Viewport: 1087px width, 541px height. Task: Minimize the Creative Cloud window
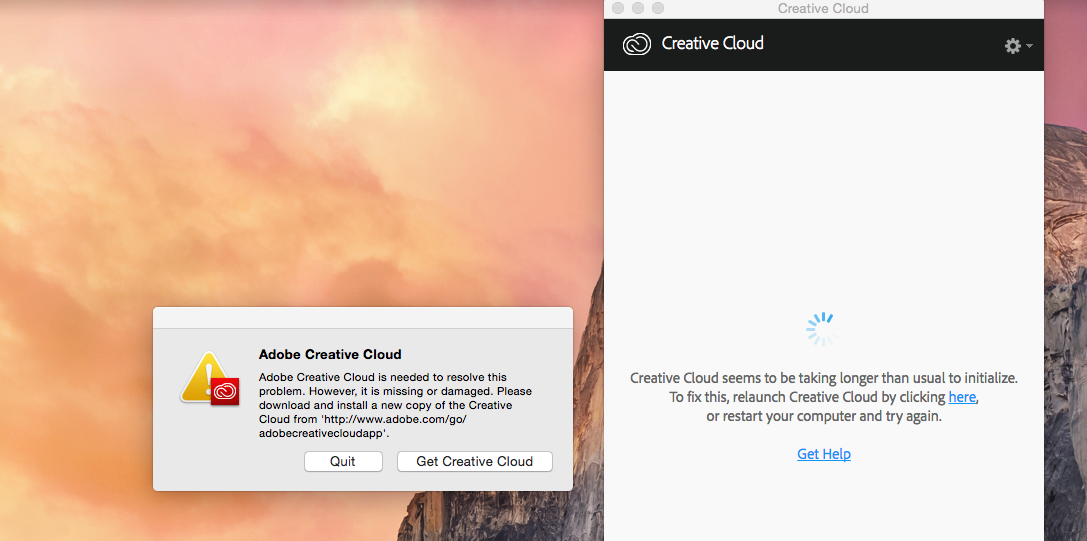point(638,8)
